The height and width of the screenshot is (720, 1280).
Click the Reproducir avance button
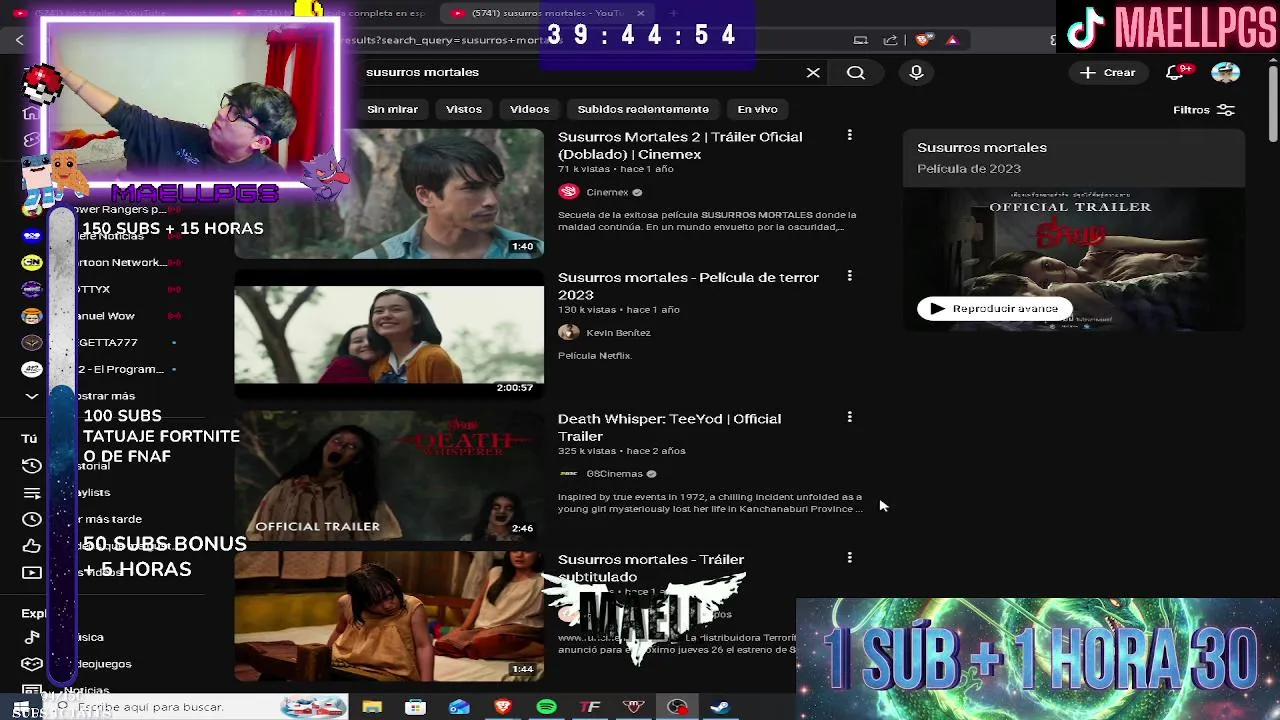tap(994, 308)
